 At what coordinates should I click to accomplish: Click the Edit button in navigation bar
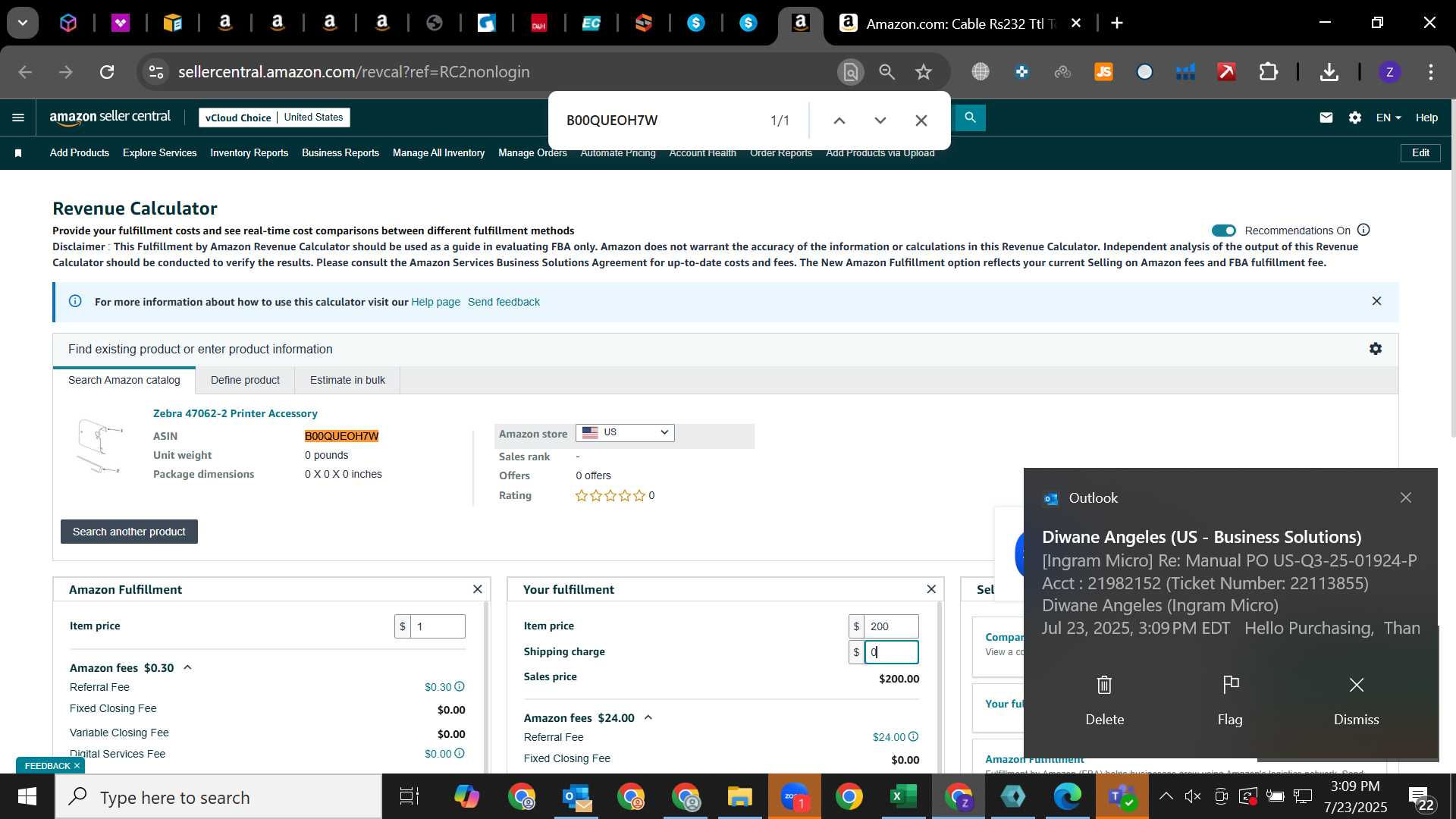1420,152
